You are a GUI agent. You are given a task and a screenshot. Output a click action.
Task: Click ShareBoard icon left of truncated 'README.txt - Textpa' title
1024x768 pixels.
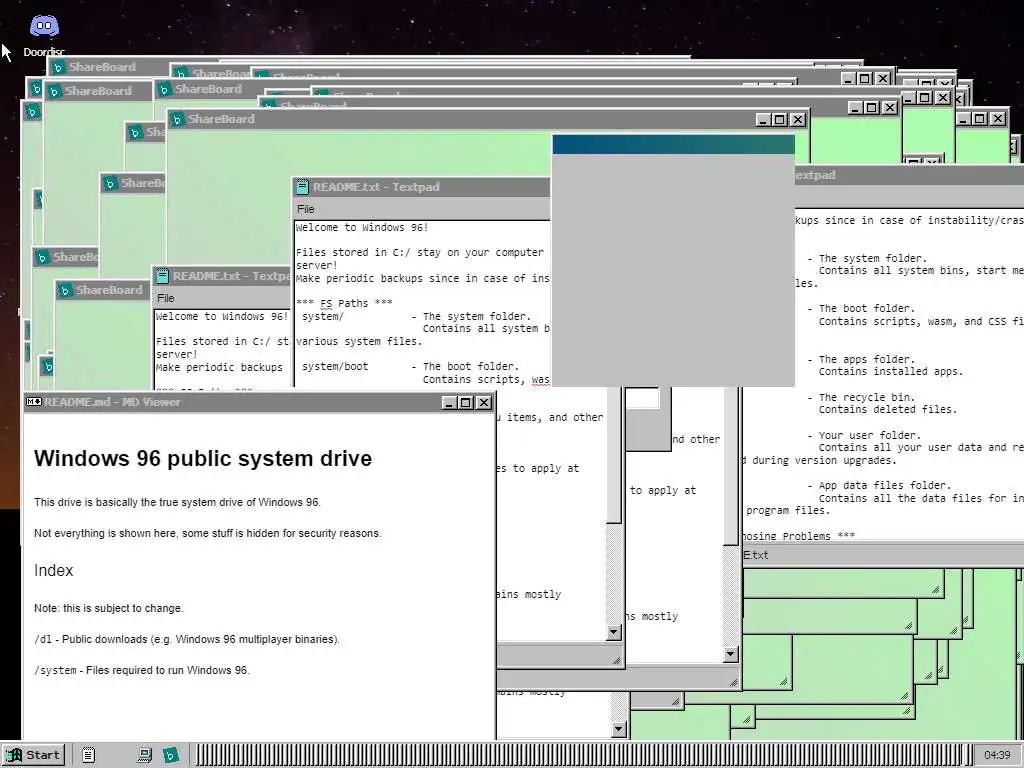tap(64, 290)
